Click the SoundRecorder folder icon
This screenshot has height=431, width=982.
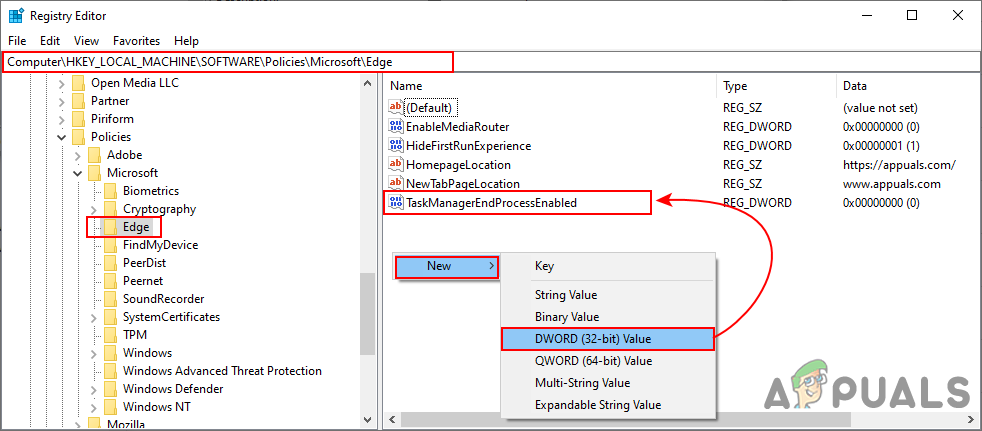pyautogui.click(x=110, y=299)
